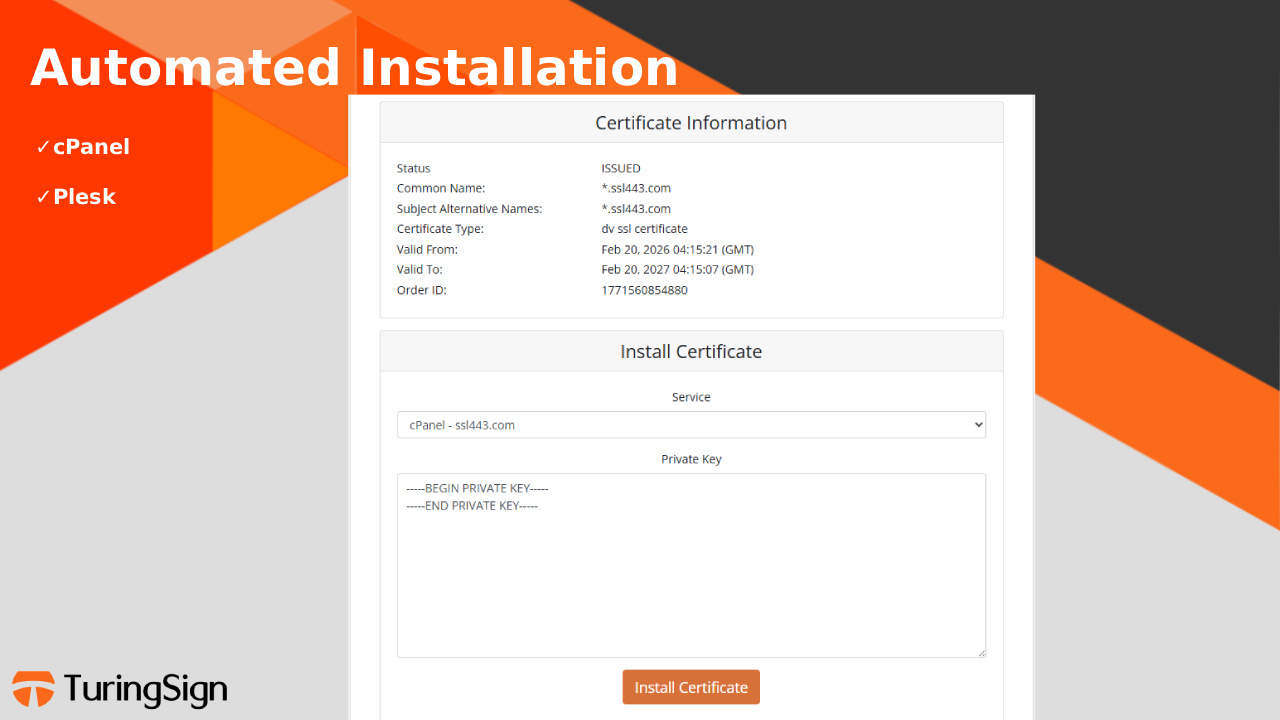Click the Service field label
The height and width of the screenshot is (720, 1280).
click(x=691, y=397)
